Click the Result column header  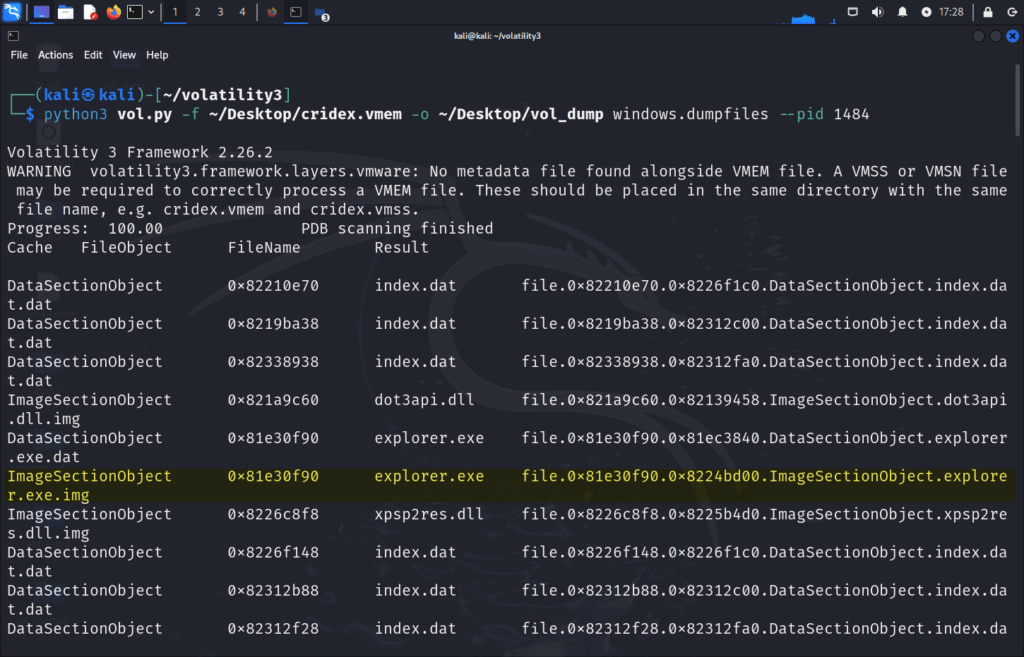pos(402,248)
